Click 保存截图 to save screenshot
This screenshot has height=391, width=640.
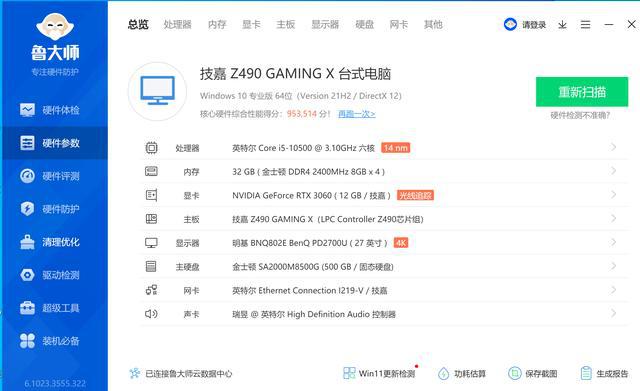[533, 373]
